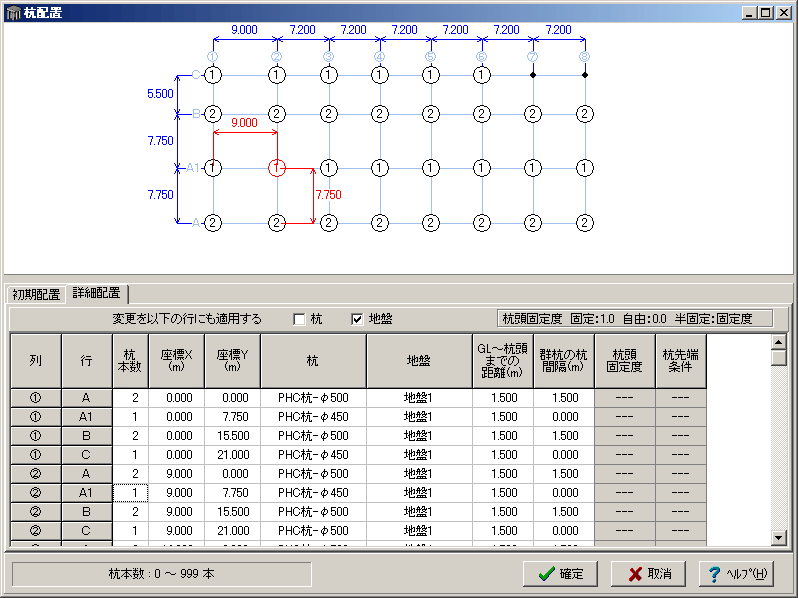Click the 群杭の杭間隔(m) column header
Viewport: 798px width, 598px height.
[564, 361]
